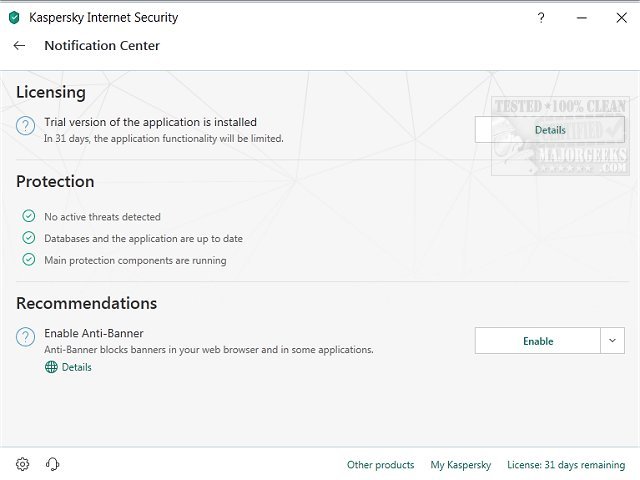
Task: Click the License: 31 days remaining link
Action: click(x=565, y=465)
